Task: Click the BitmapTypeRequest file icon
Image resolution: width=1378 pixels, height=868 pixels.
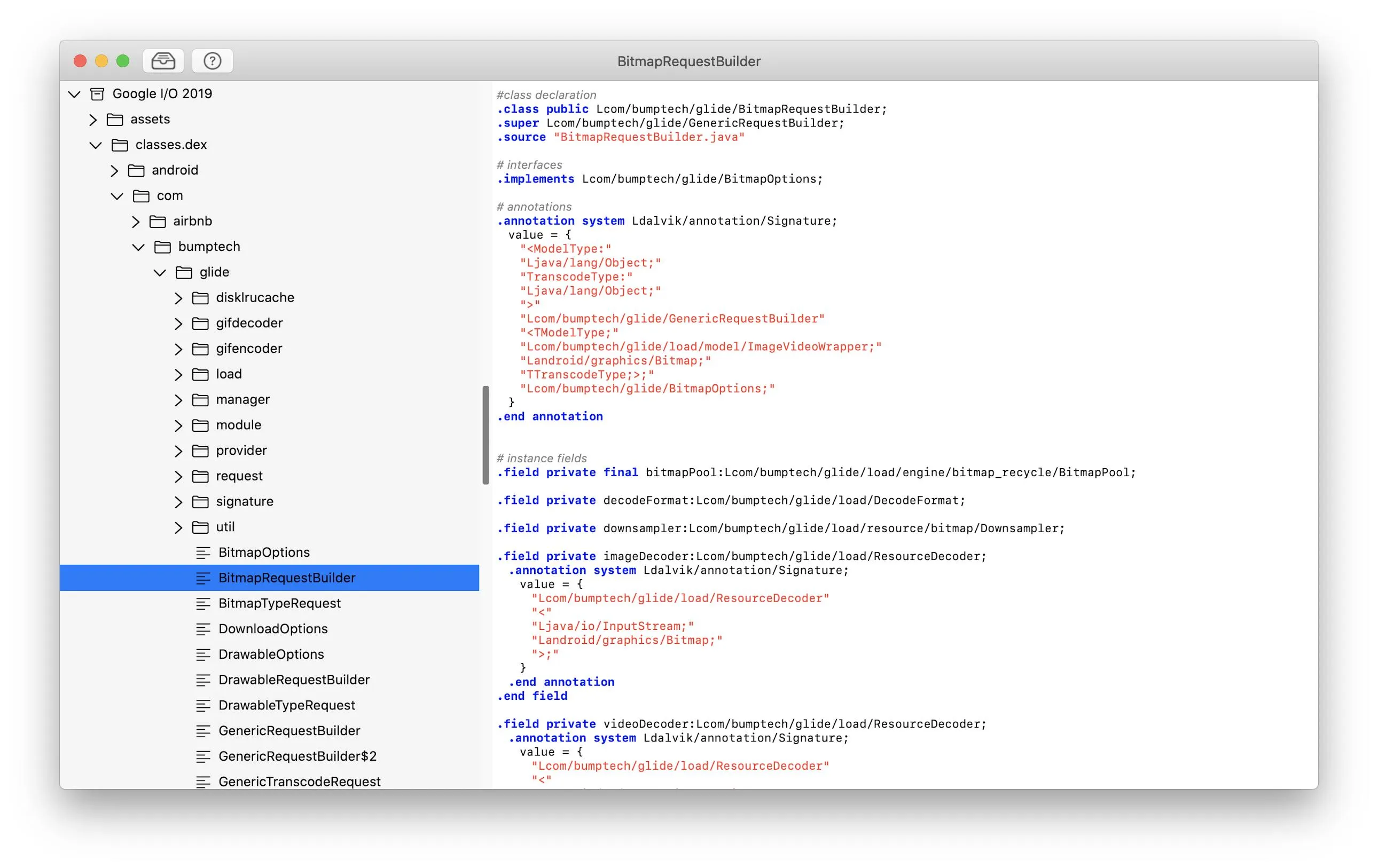Action: (203, 604)
